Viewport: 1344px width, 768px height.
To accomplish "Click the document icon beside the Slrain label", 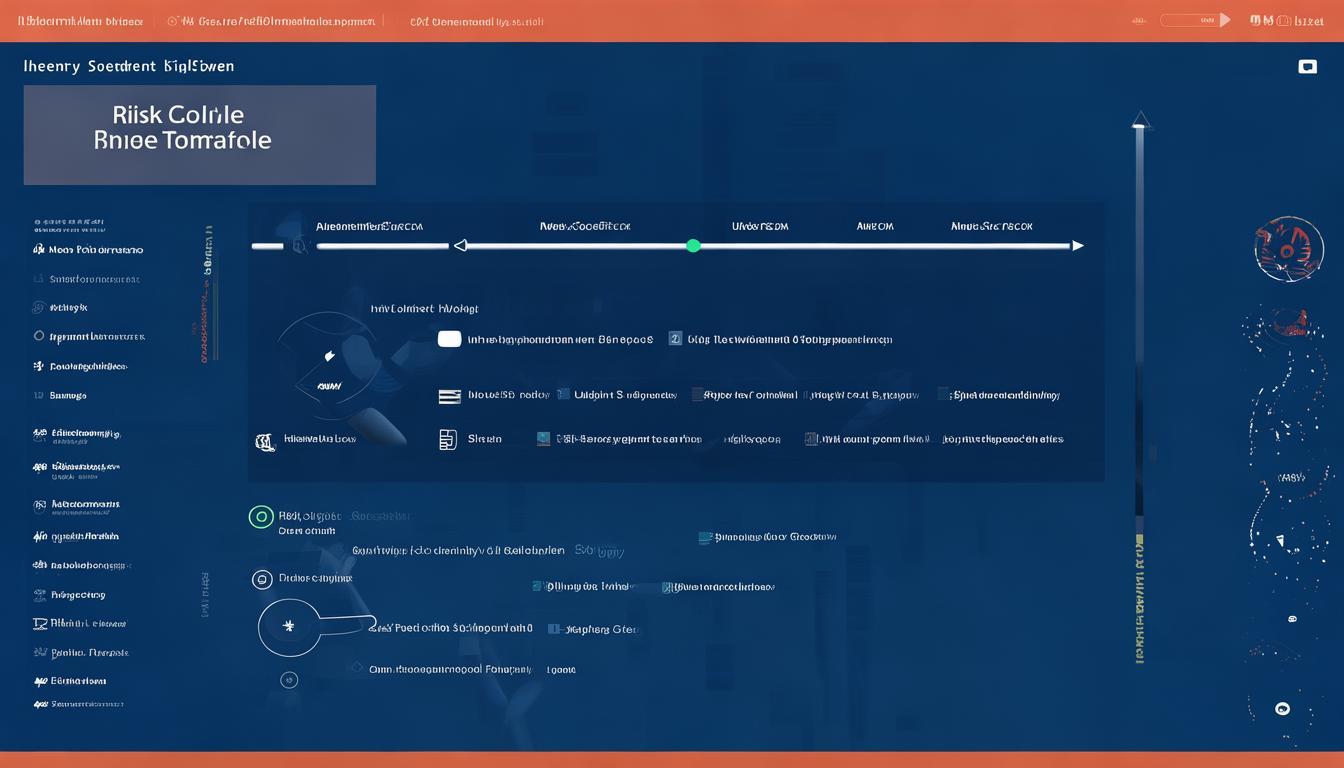I will point(448,439).
